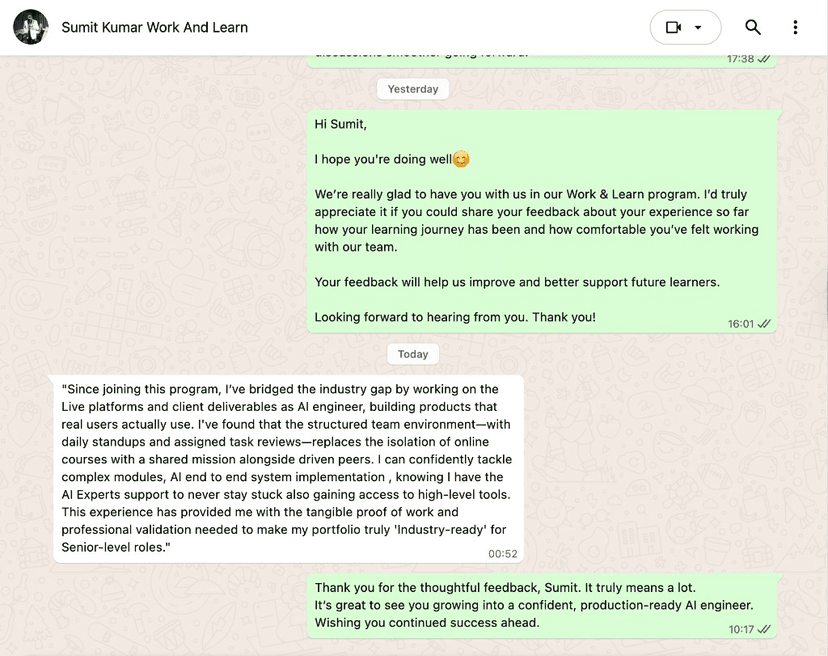Click the Today date divider
The width and height of the screenshot is (828, 656).
(x=412, y=353)
